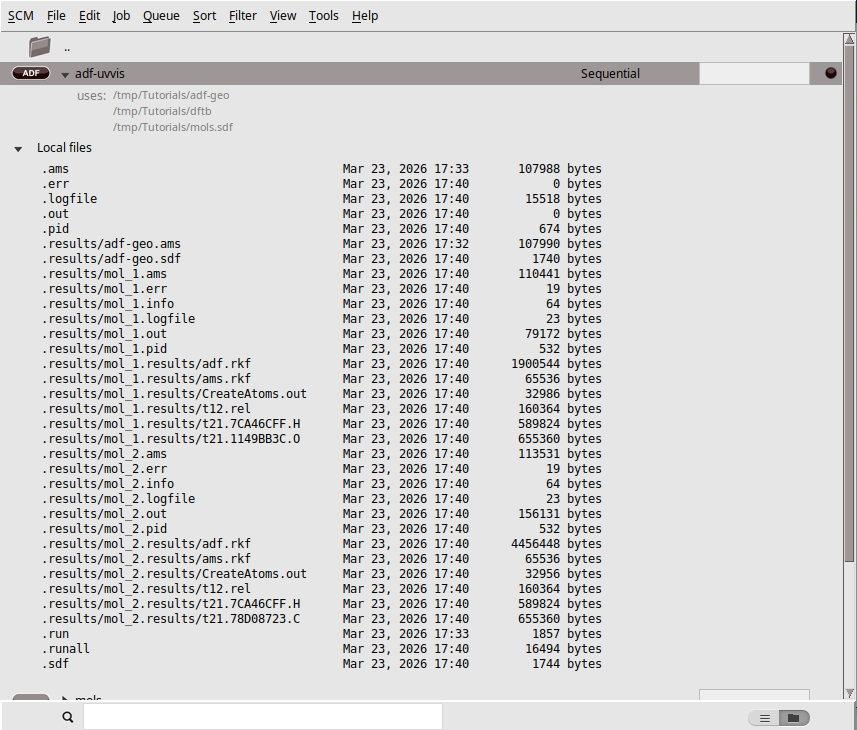Open the parent directory via the '..' folder icon
This screenshot has height=730, width=857.
pos(39,45)
